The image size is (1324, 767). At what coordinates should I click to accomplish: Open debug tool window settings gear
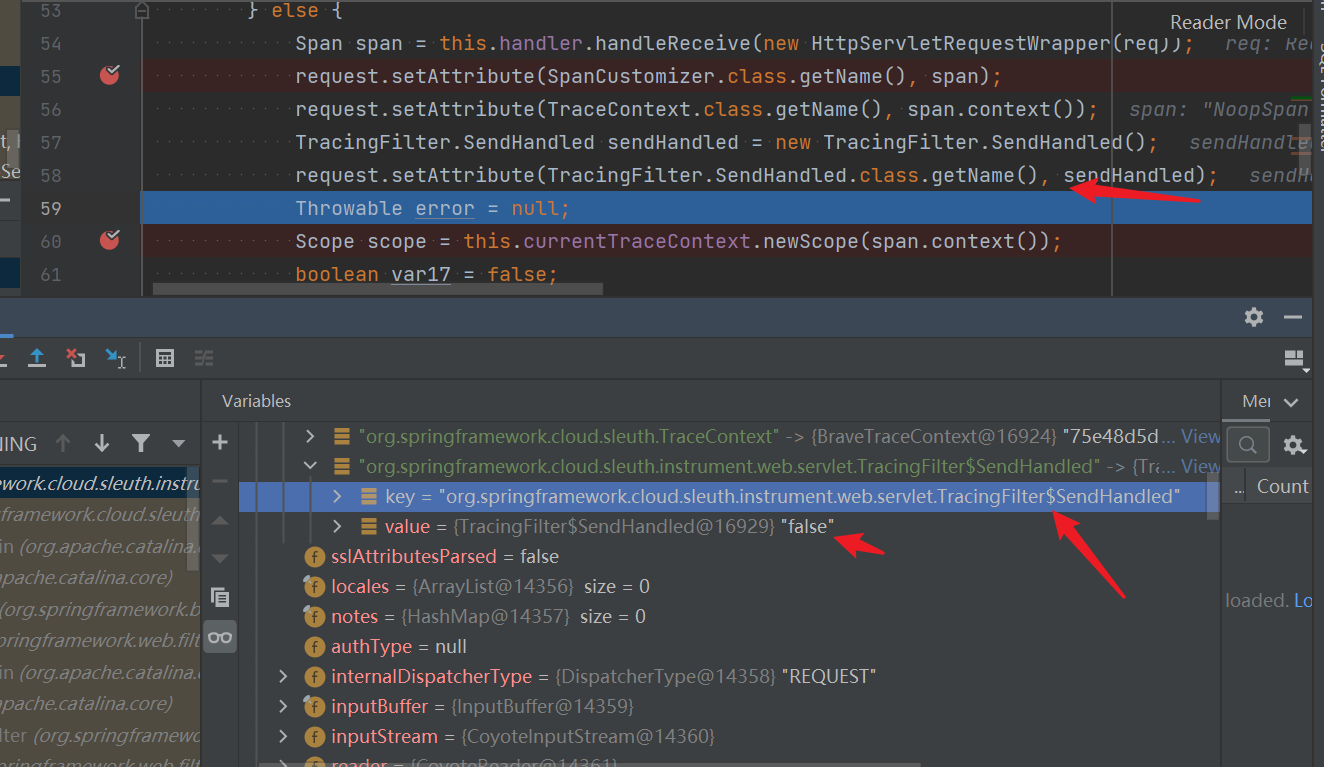tap(1254, 317)
